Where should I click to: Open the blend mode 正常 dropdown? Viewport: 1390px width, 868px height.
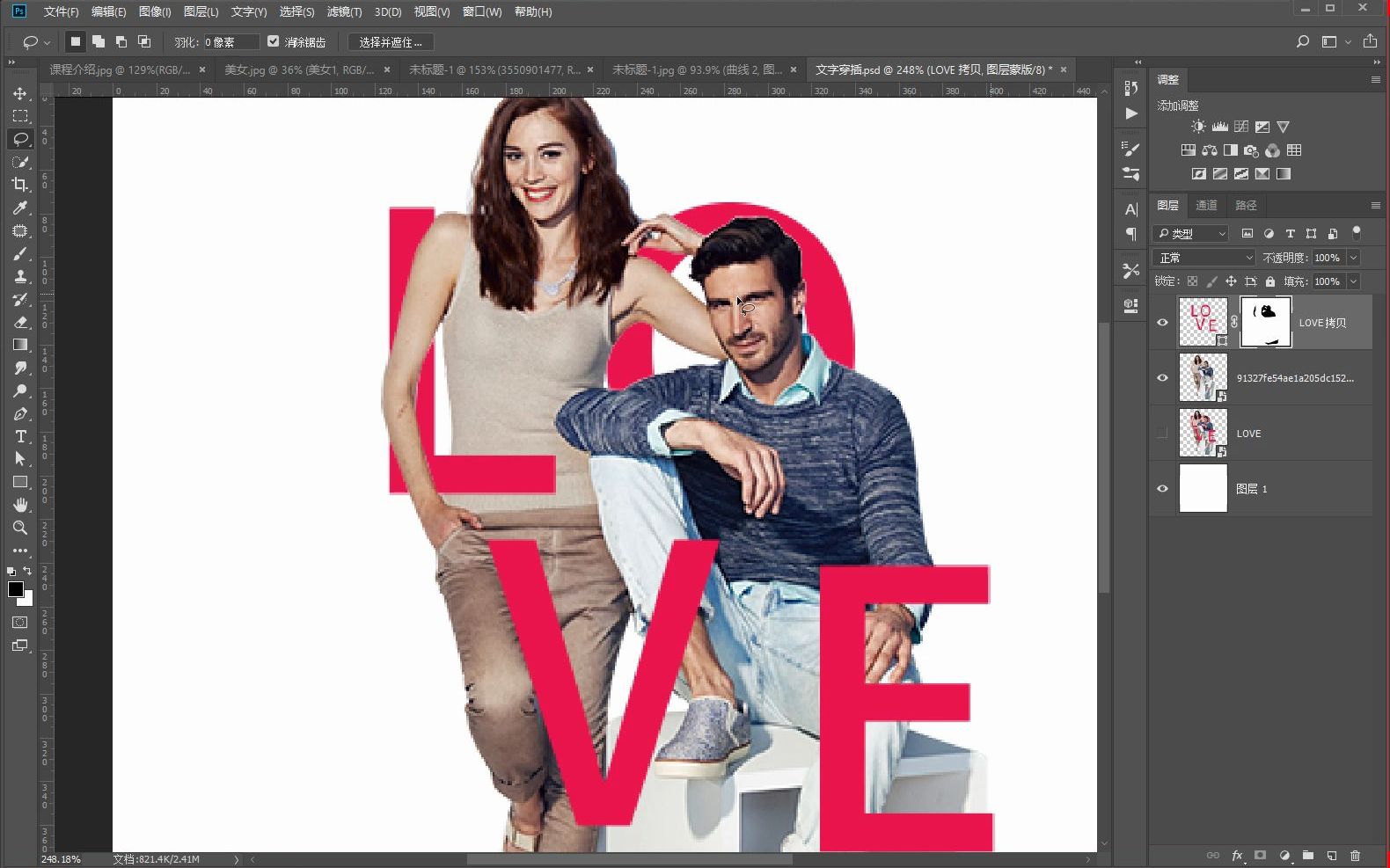[x=1203, y=258]
